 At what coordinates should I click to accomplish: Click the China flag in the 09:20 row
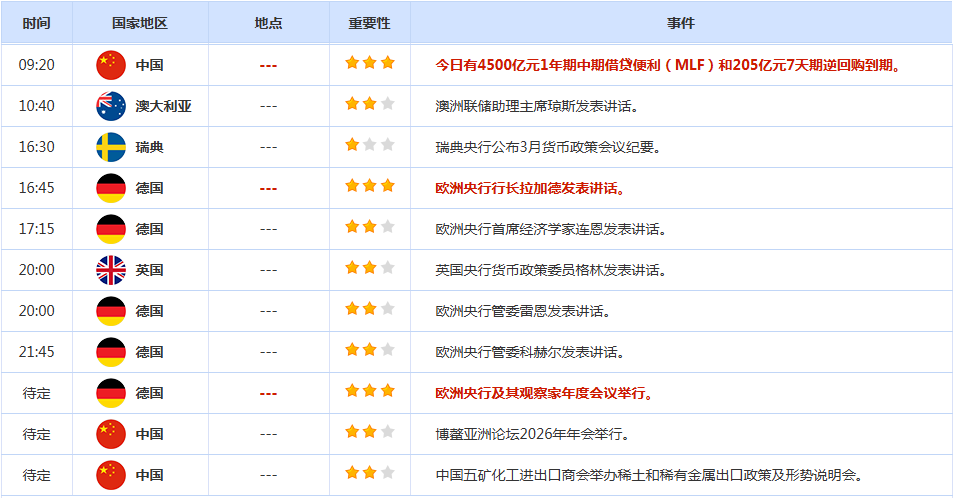[x=111, y=65]
